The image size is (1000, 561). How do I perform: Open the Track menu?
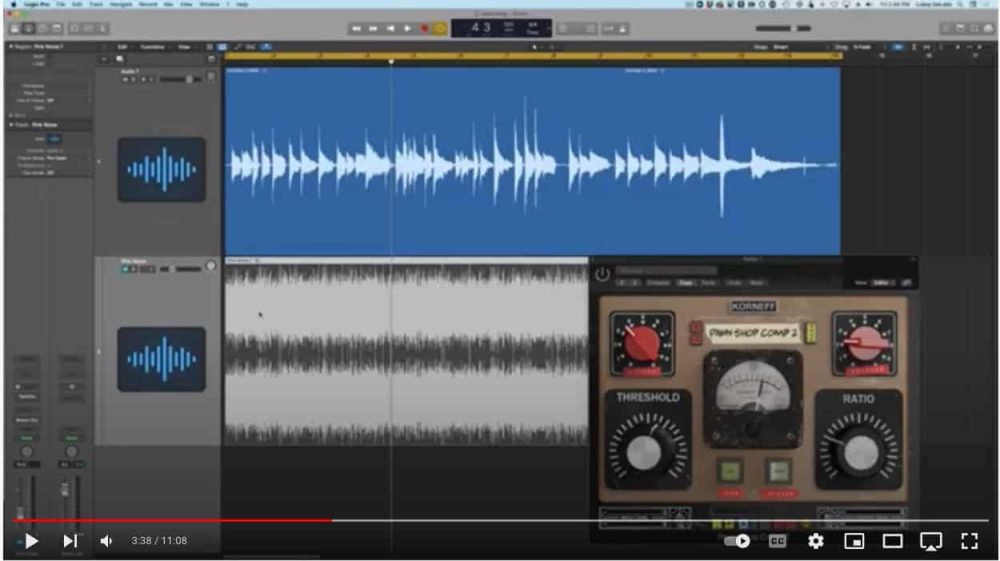tap(96, 4)
